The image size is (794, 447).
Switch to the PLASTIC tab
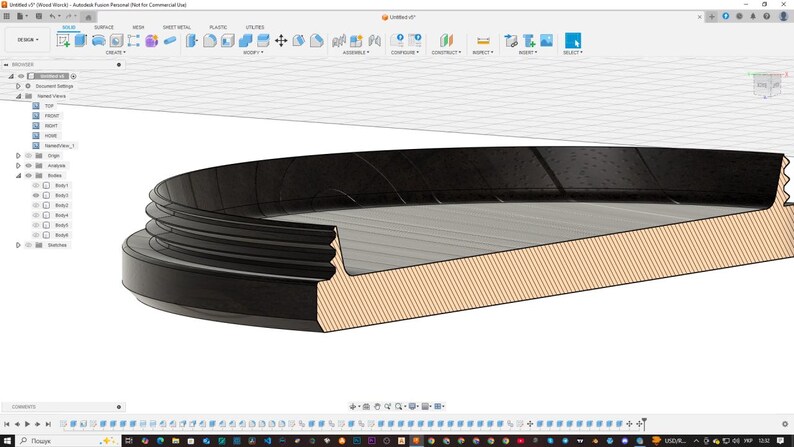click(x=218, y=27)
